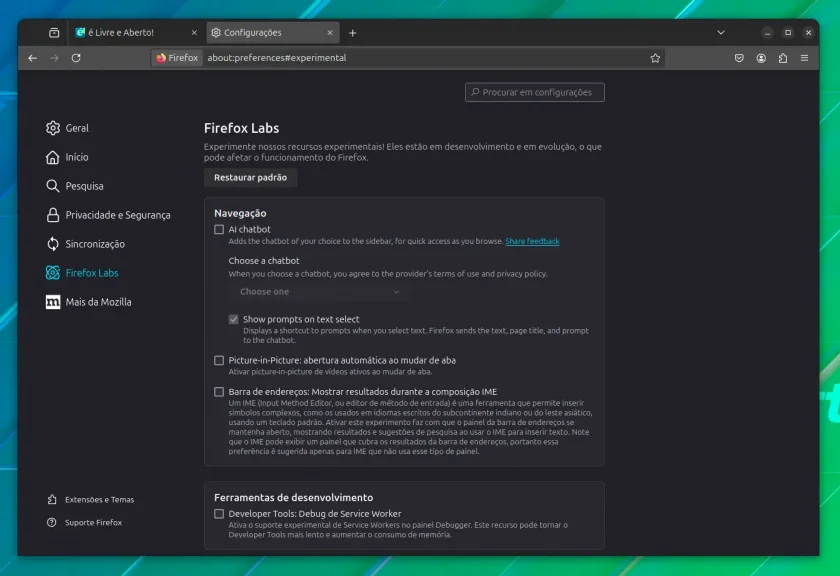The width and height of the screenshot is (840, 576).
Task: Open the 'Choose one' chatbot dropdown
Action: click(319, 292)
